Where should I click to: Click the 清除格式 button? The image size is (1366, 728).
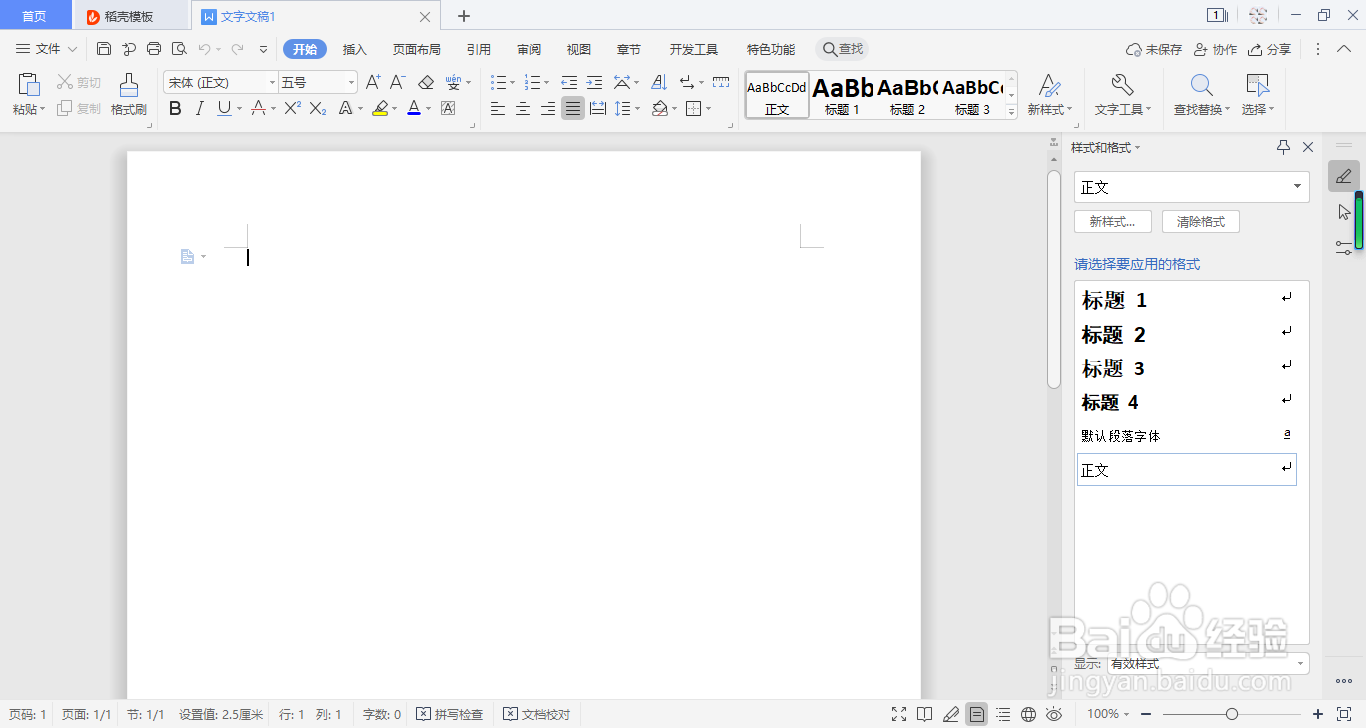click(x=1201, y=222)
